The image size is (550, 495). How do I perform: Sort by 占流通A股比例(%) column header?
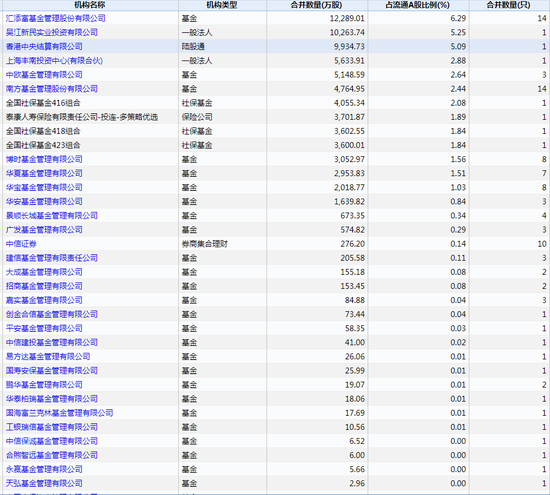pos(417,5)
